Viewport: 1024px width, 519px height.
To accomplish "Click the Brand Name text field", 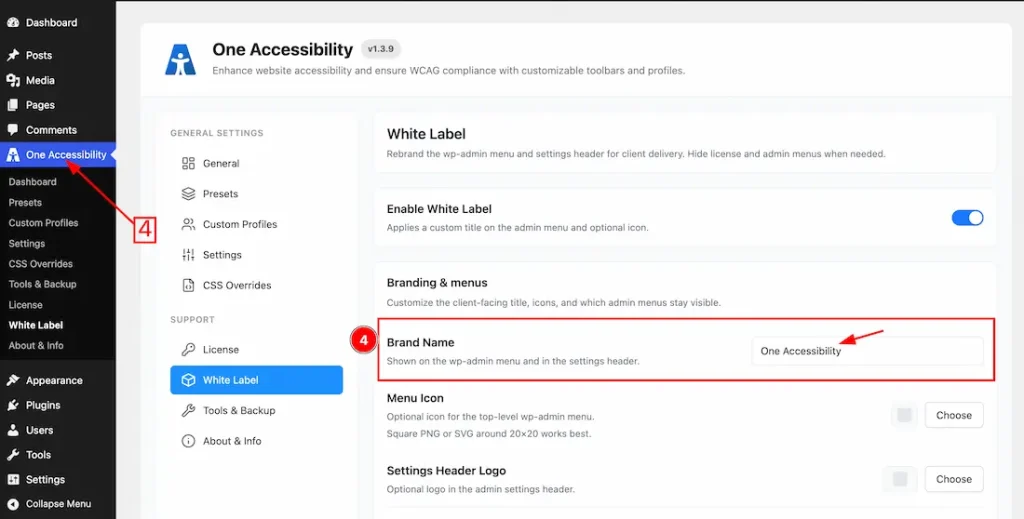I will point(867,351).
